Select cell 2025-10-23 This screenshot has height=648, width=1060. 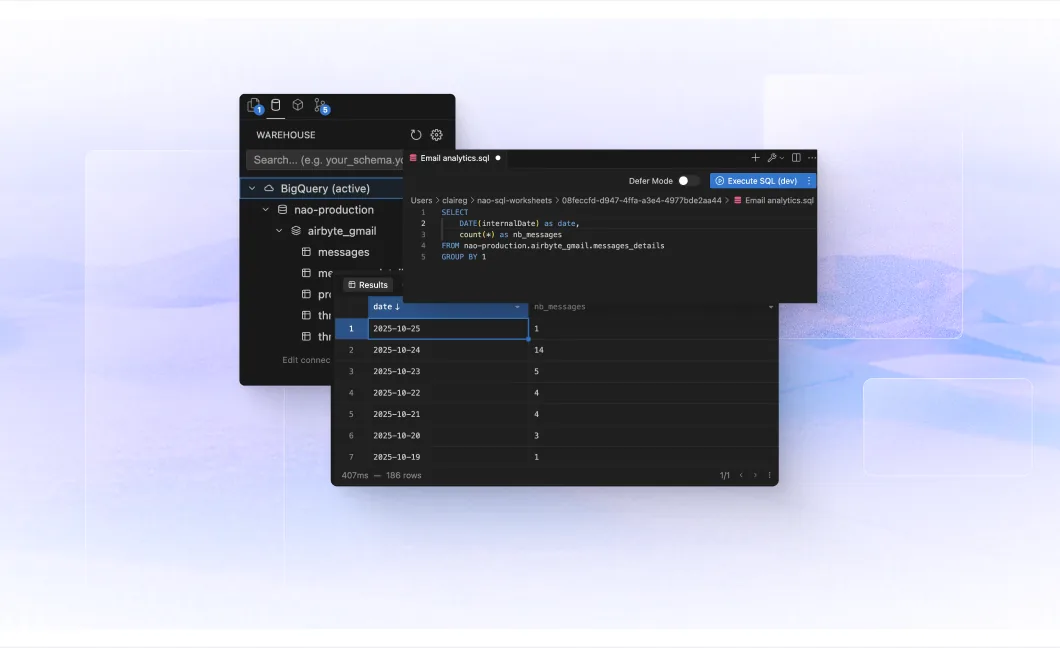(x=448, y=372)
